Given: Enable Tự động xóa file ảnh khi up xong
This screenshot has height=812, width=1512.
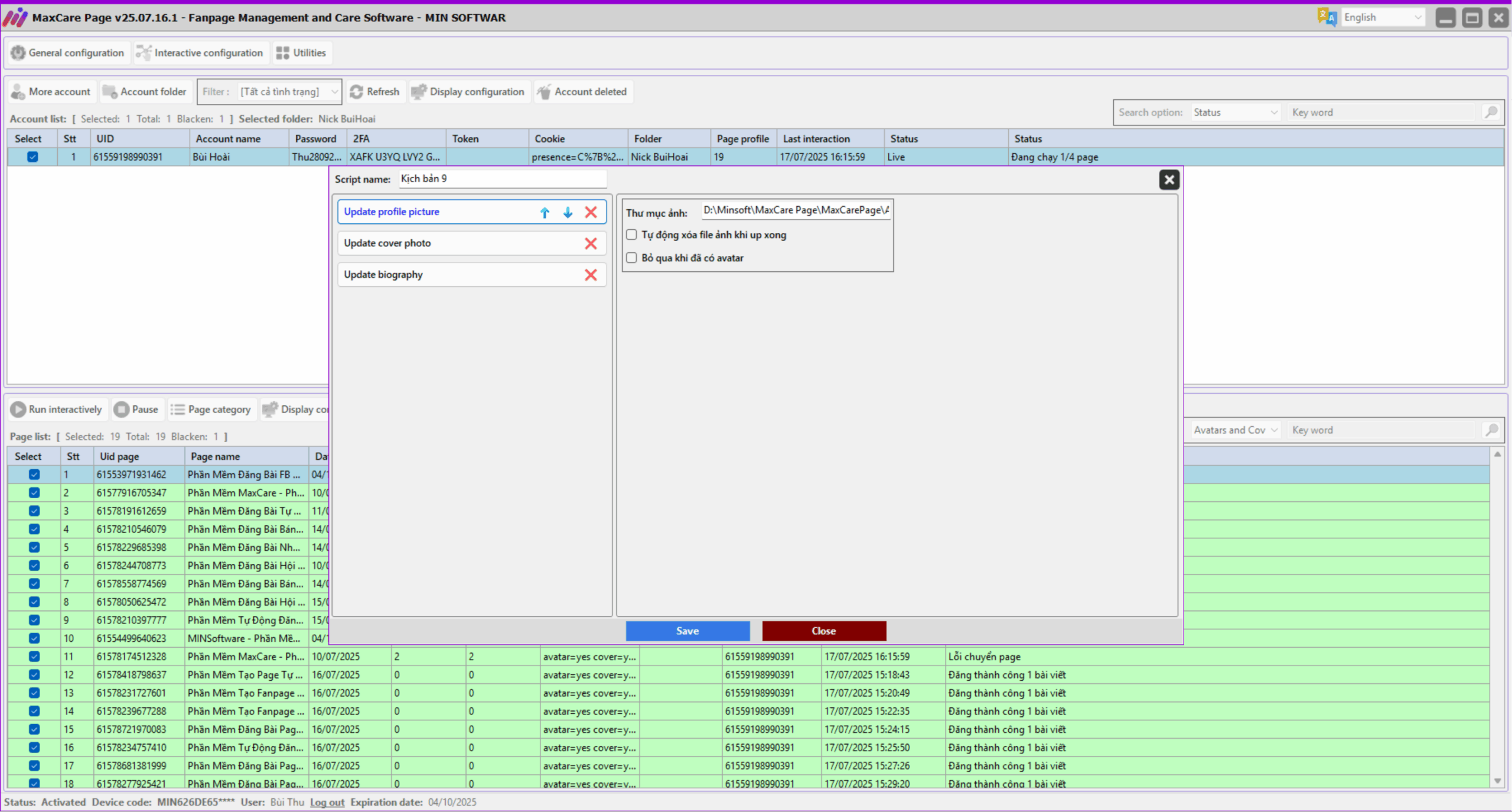Looking at the screenshot, I should point(631,235).
